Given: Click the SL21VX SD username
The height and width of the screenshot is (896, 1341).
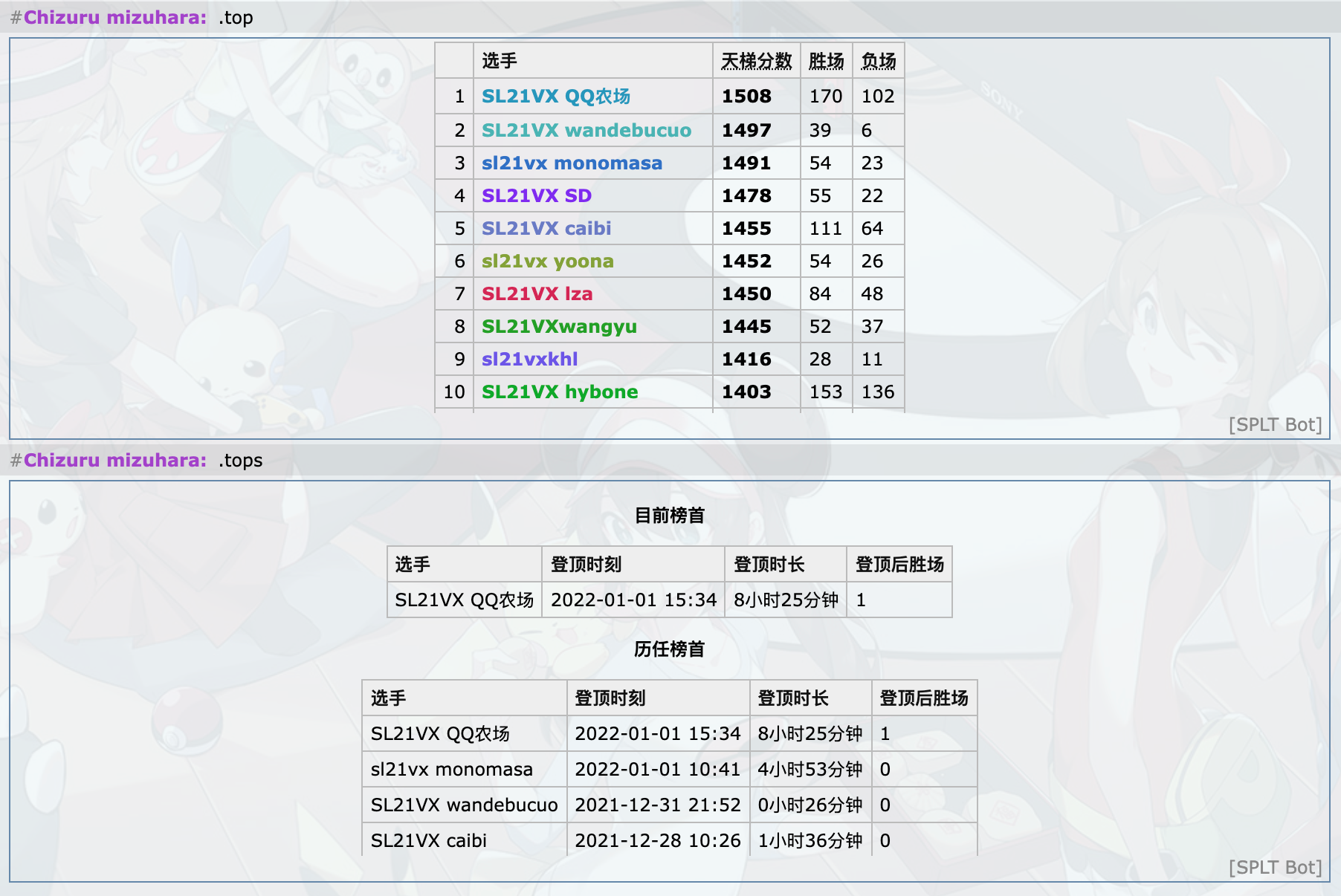Looking at the screenshot, I should tap(536, 196).
